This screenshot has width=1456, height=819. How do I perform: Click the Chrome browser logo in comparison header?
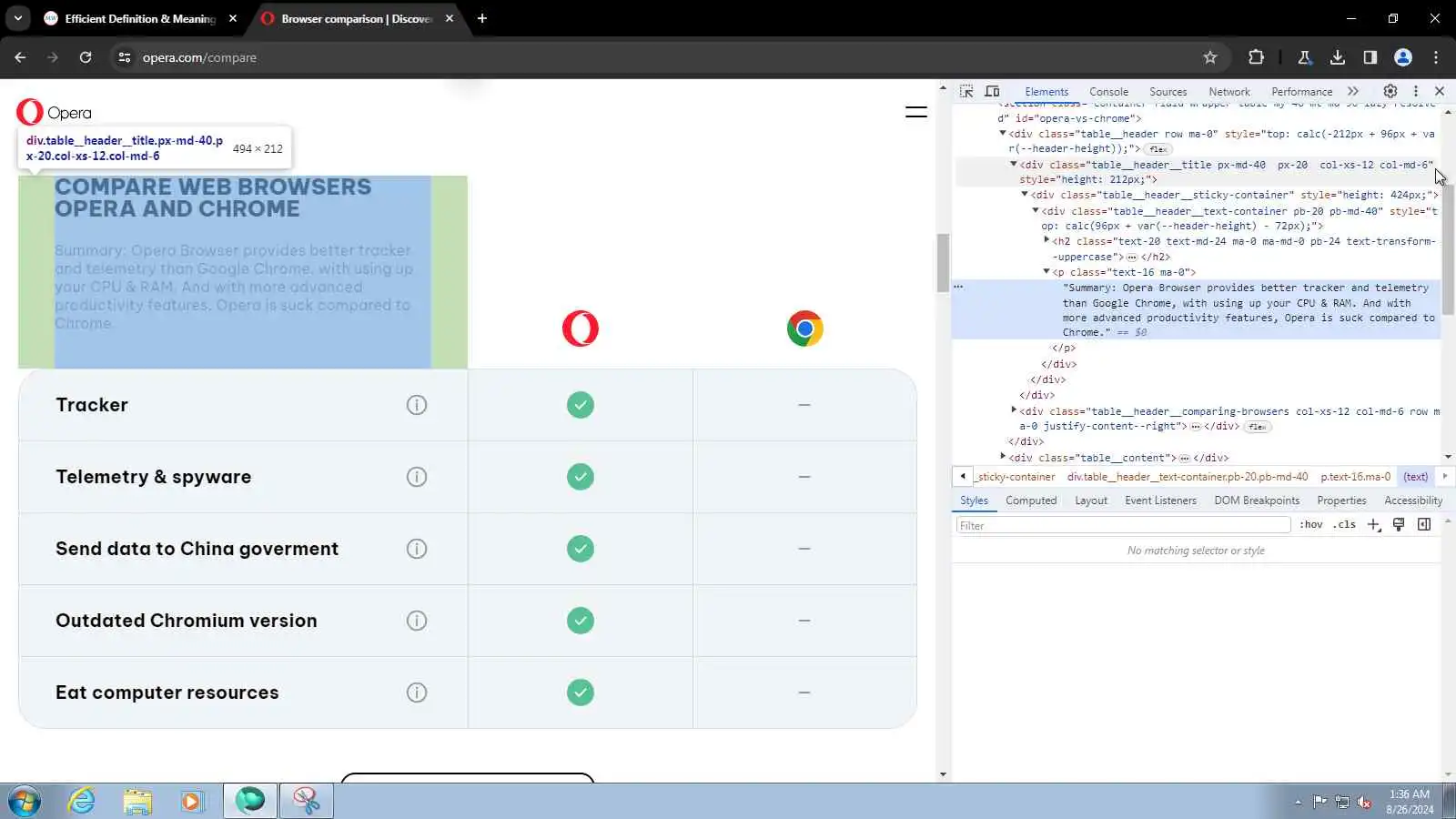point(805,329)
